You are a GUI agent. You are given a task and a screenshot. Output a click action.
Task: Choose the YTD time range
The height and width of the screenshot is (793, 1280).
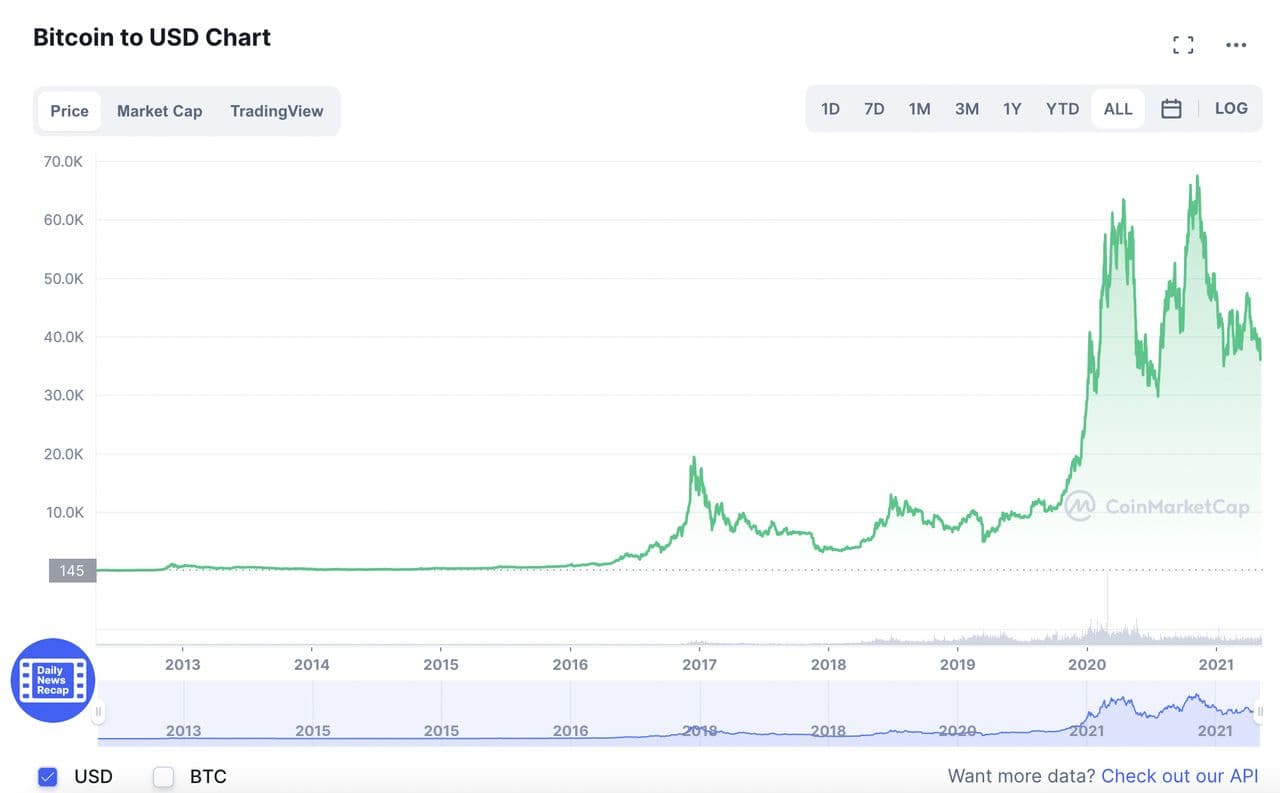[1062, 109]
